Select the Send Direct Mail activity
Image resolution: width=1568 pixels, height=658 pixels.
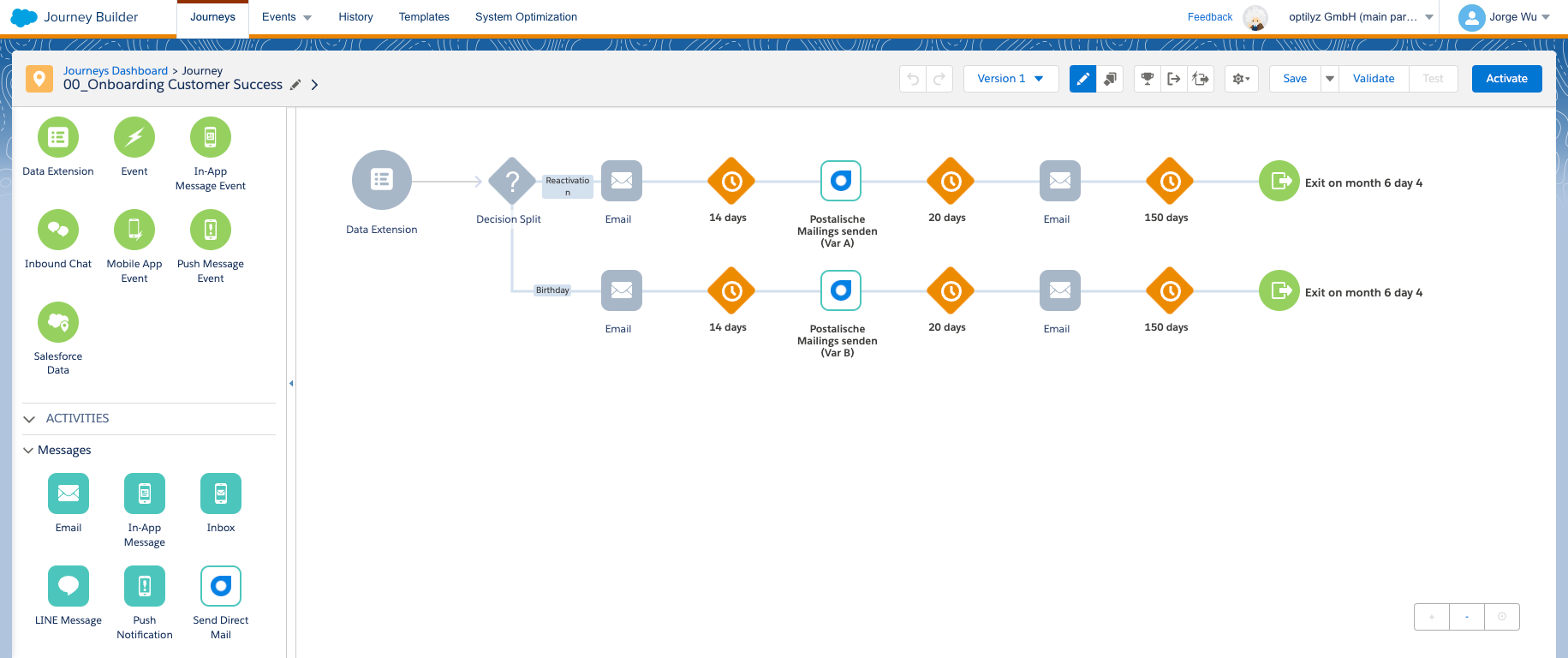click(x=221, y=586)
